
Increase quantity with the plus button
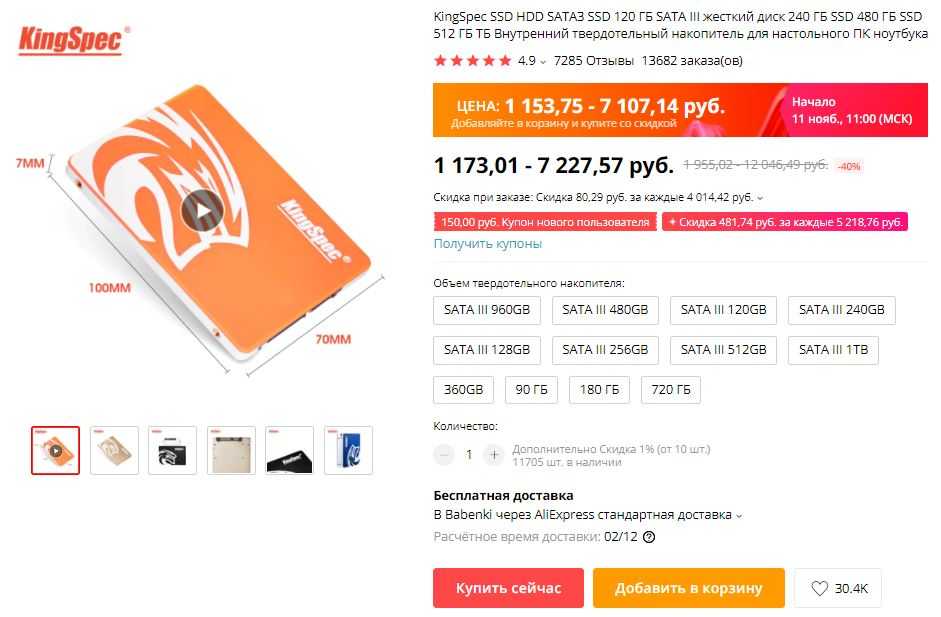point(494,455)
